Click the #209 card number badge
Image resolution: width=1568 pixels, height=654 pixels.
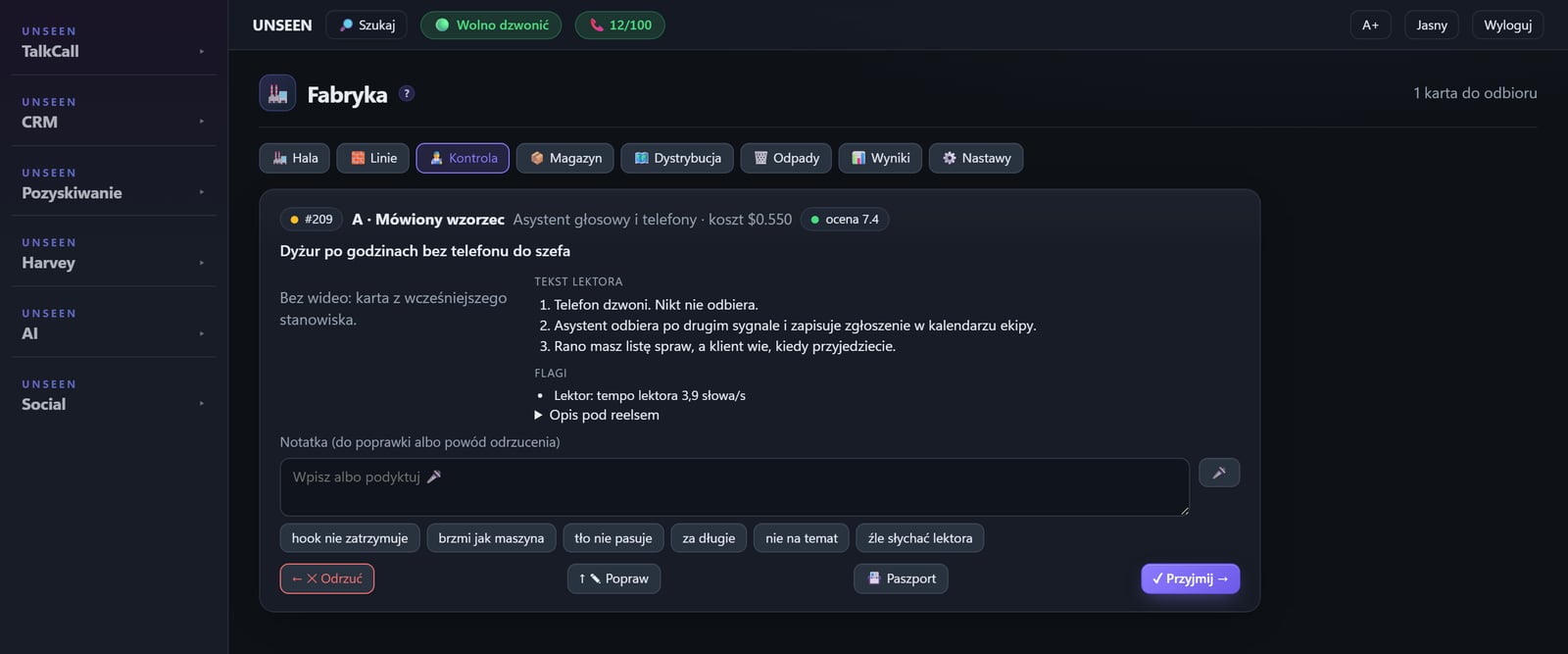click(x=311, y=220)
